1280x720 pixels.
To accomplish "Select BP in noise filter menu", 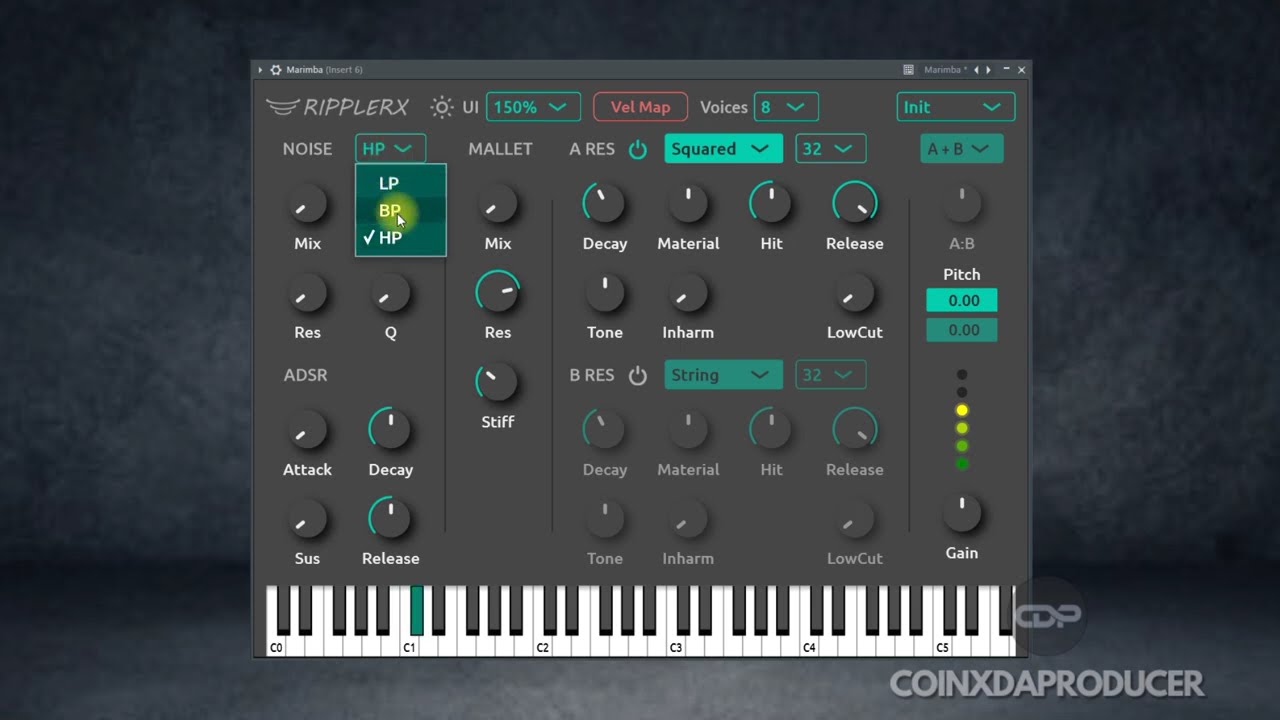I will tap(401, 211).
